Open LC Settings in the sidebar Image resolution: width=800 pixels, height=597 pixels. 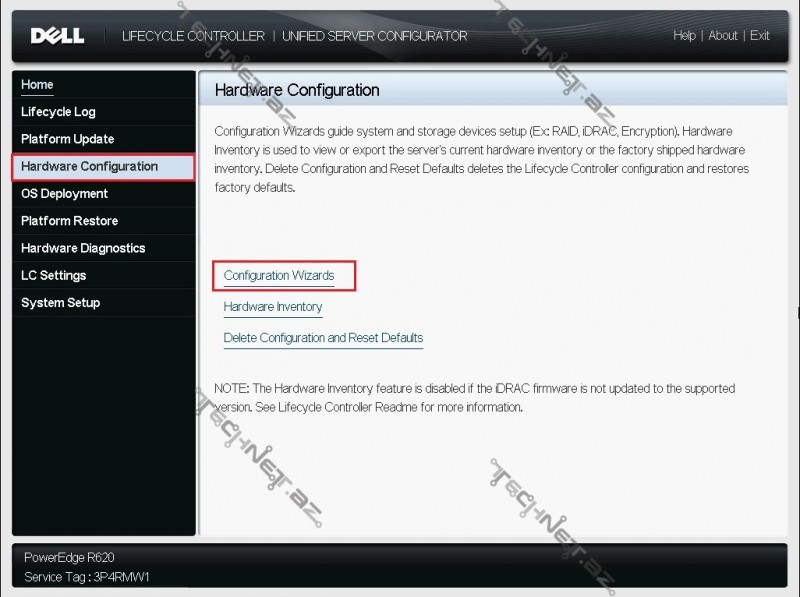point(53,275)
